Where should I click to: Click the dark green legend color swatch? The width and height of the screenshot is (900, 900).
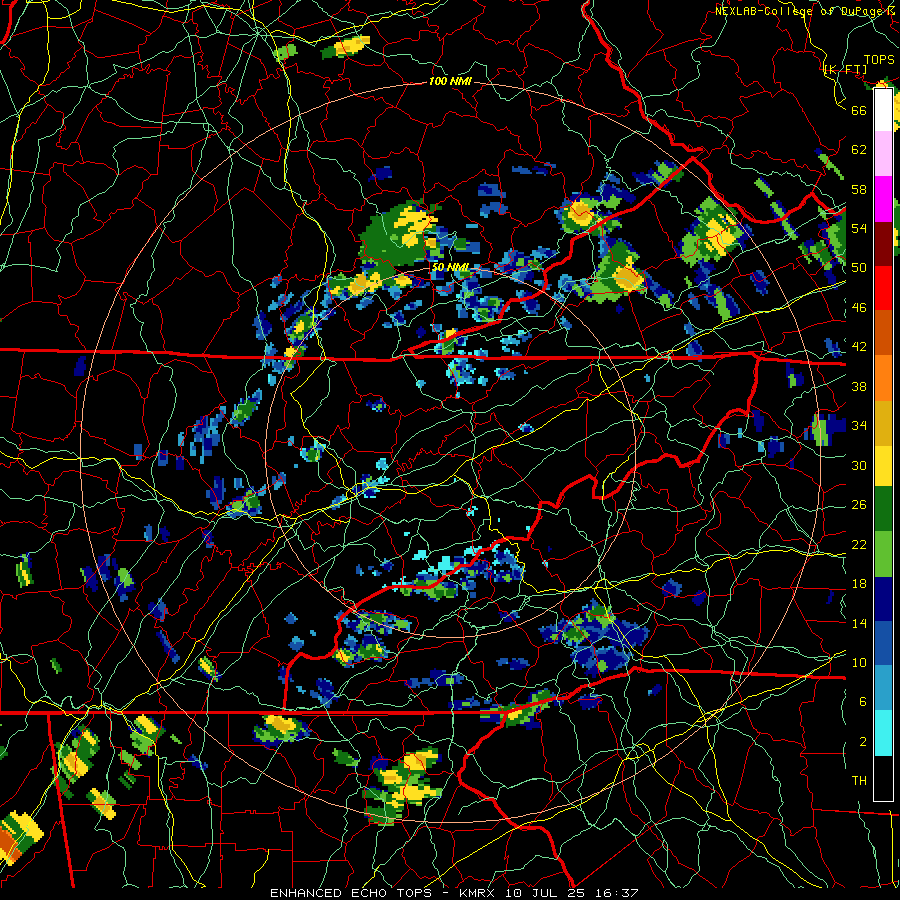(883, 509)
